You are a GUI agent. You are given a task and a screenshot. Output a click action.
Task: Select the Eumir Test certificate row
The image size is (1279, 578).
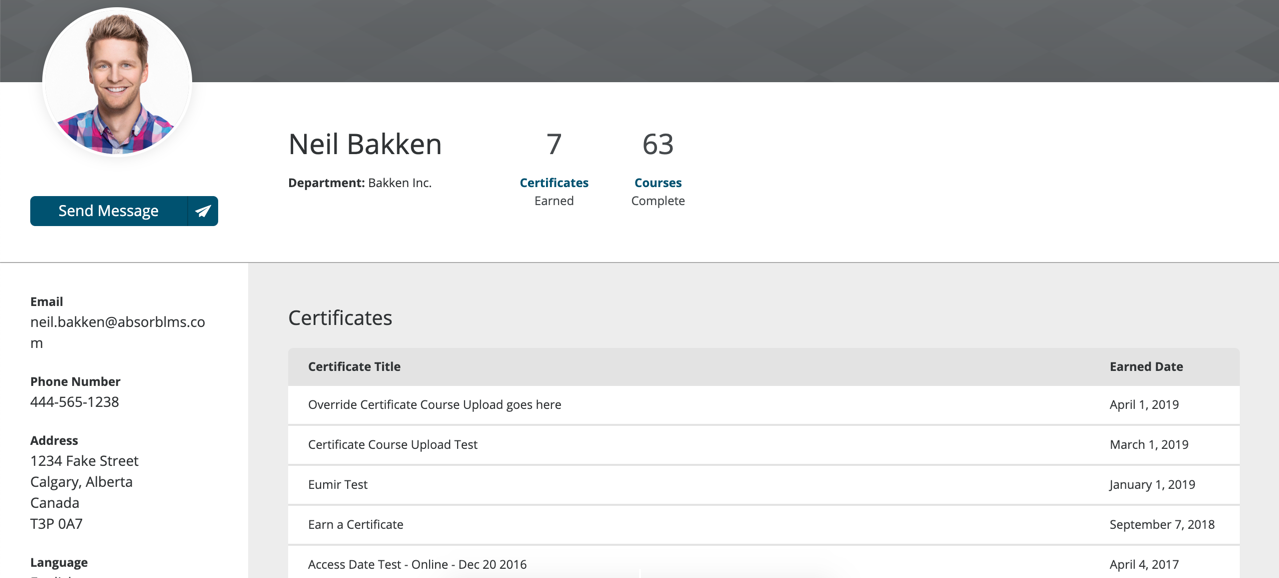[764, 485]
